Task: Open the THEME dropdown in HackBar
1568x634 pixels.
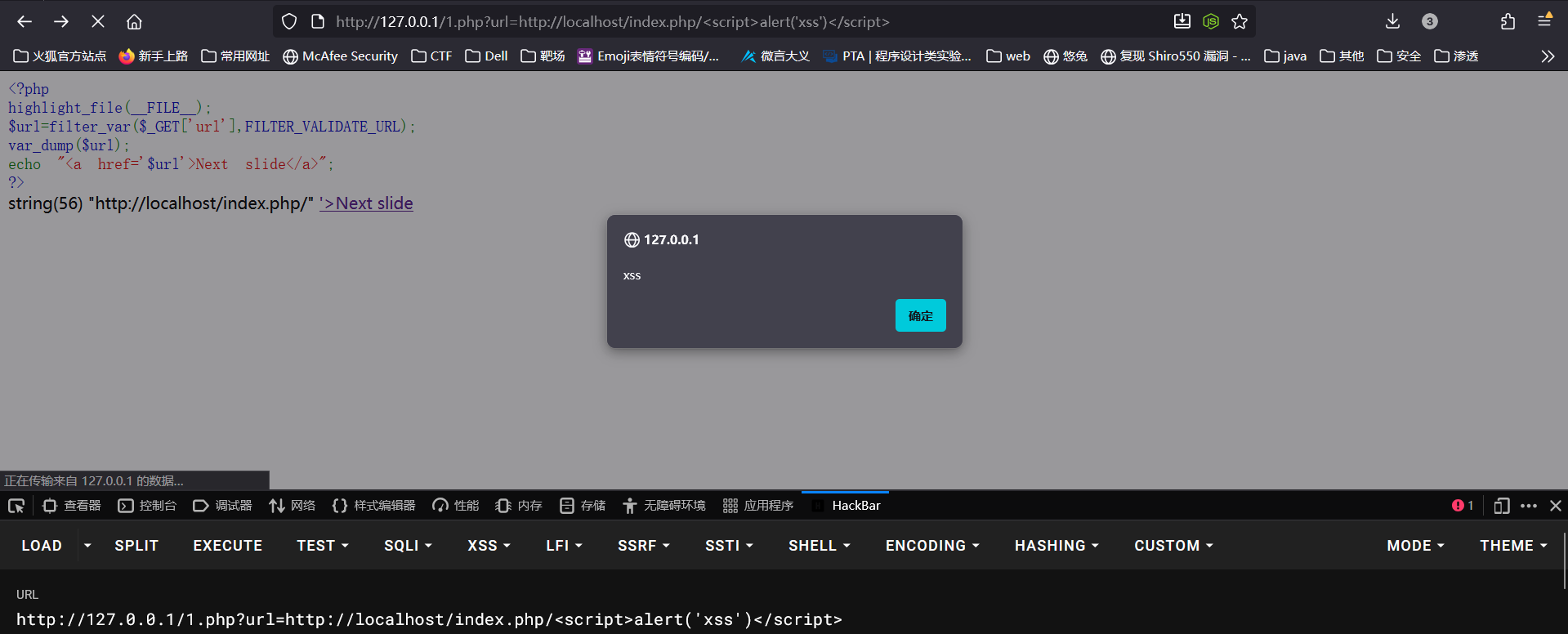Action: tap(1513, 545)
